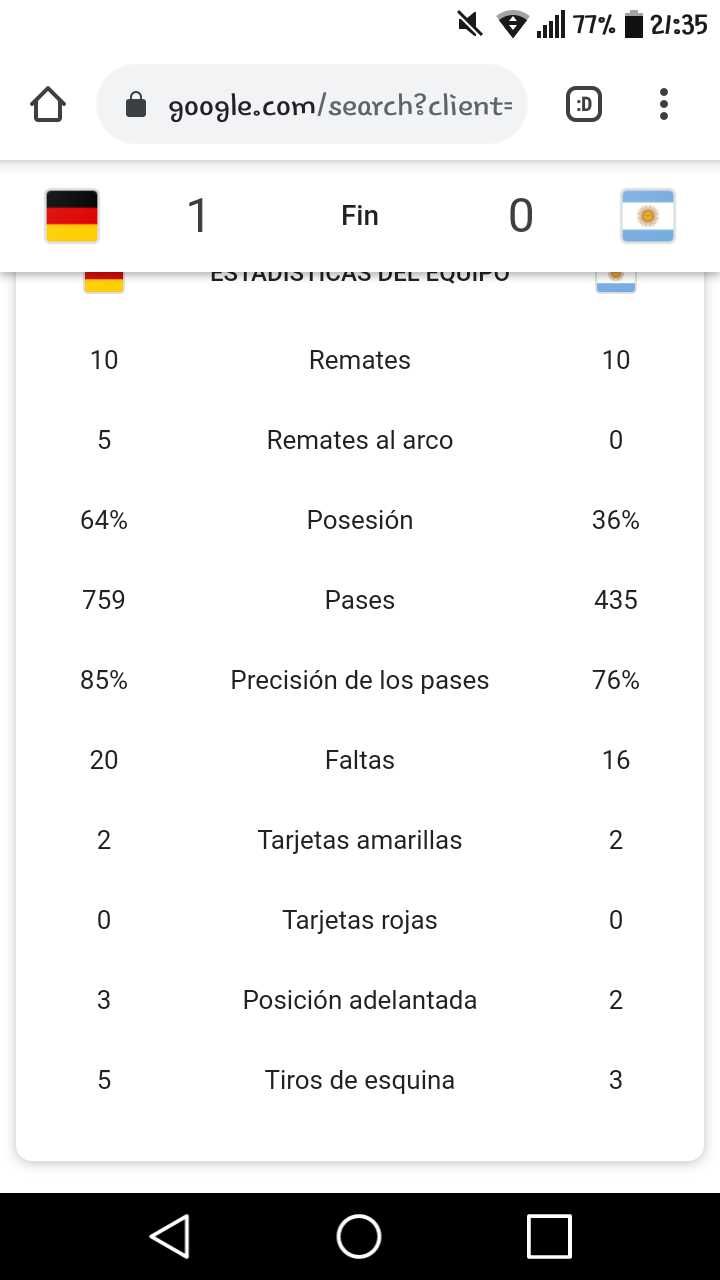Tap the Precisión de los pases label

coord(360,680)
